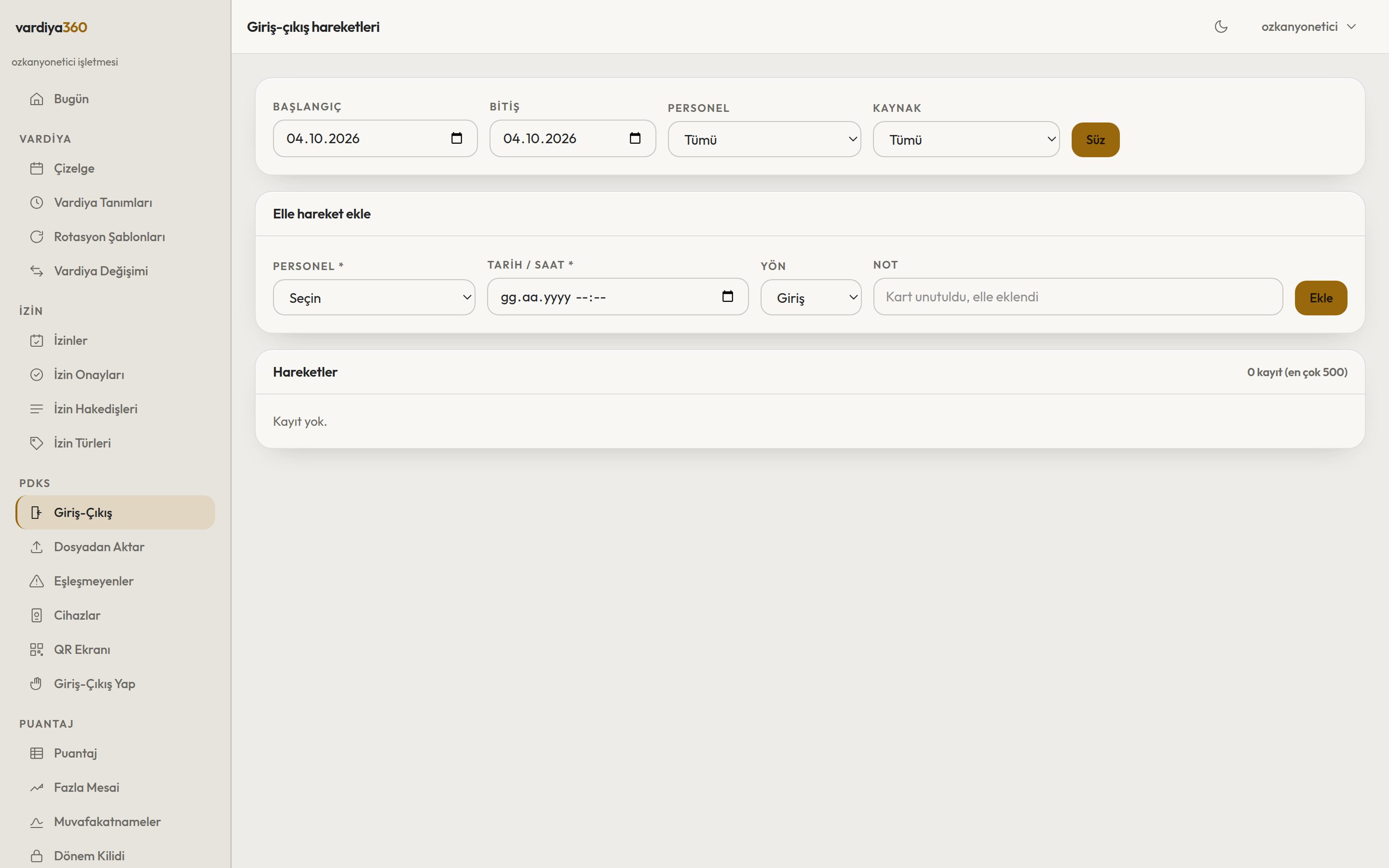Open the ozkanyonetici user menu
Viewport: 1389px width, 868px height.
click(x=1308, y=27)
